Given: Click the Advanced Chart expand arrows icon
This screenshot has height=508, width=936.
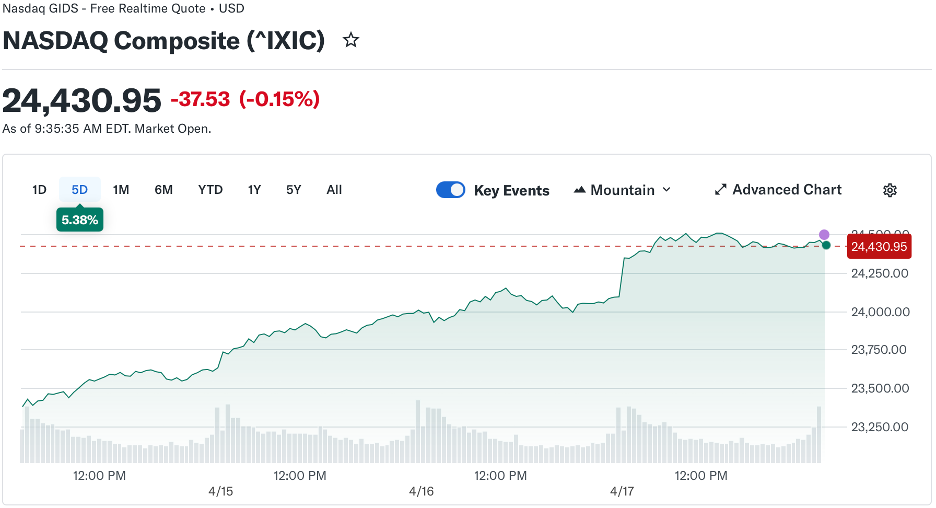Looking at the screenshot, I should click(720, 190).
